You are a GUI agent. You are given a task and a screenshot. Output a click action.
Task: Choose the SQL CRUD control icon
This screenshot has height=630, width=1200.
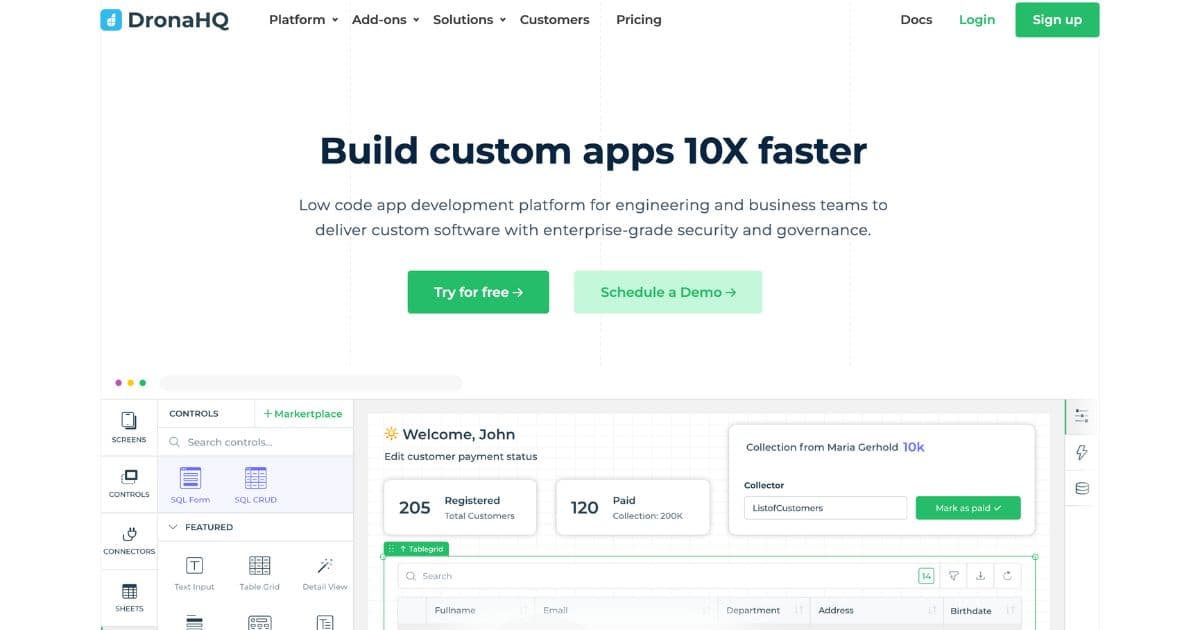pyautogui.click(x=255, y=478)
